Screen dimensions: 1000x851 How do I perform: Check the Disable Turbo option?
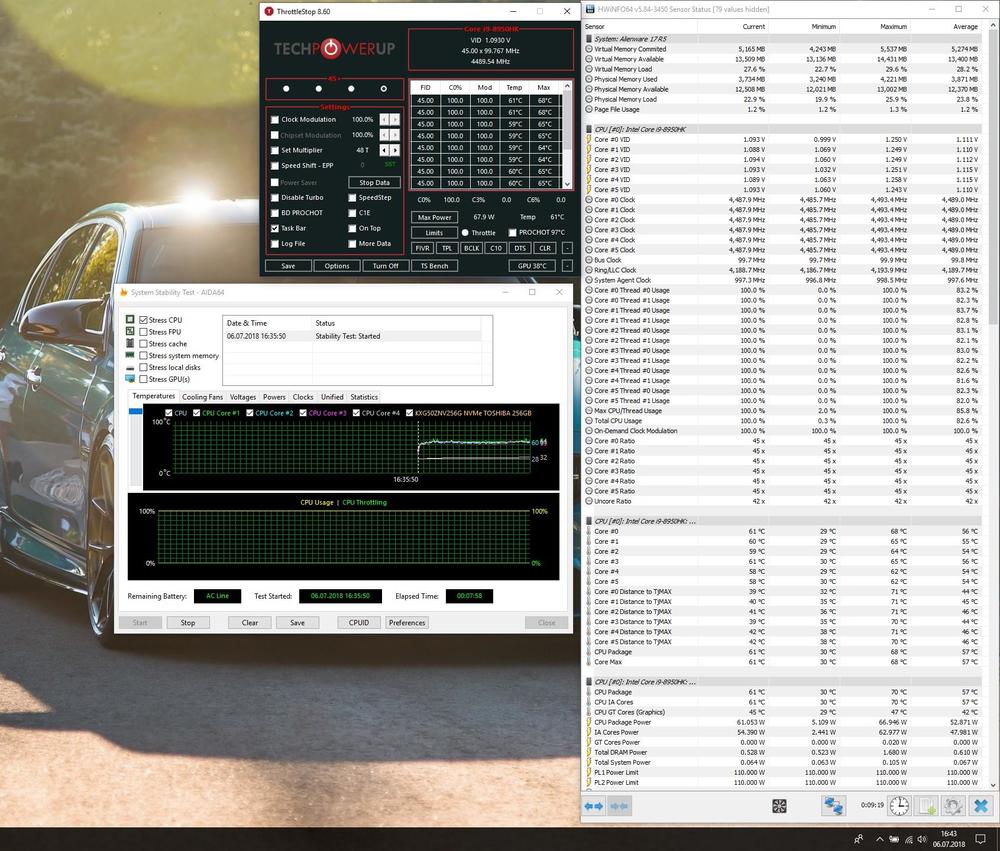275,197
